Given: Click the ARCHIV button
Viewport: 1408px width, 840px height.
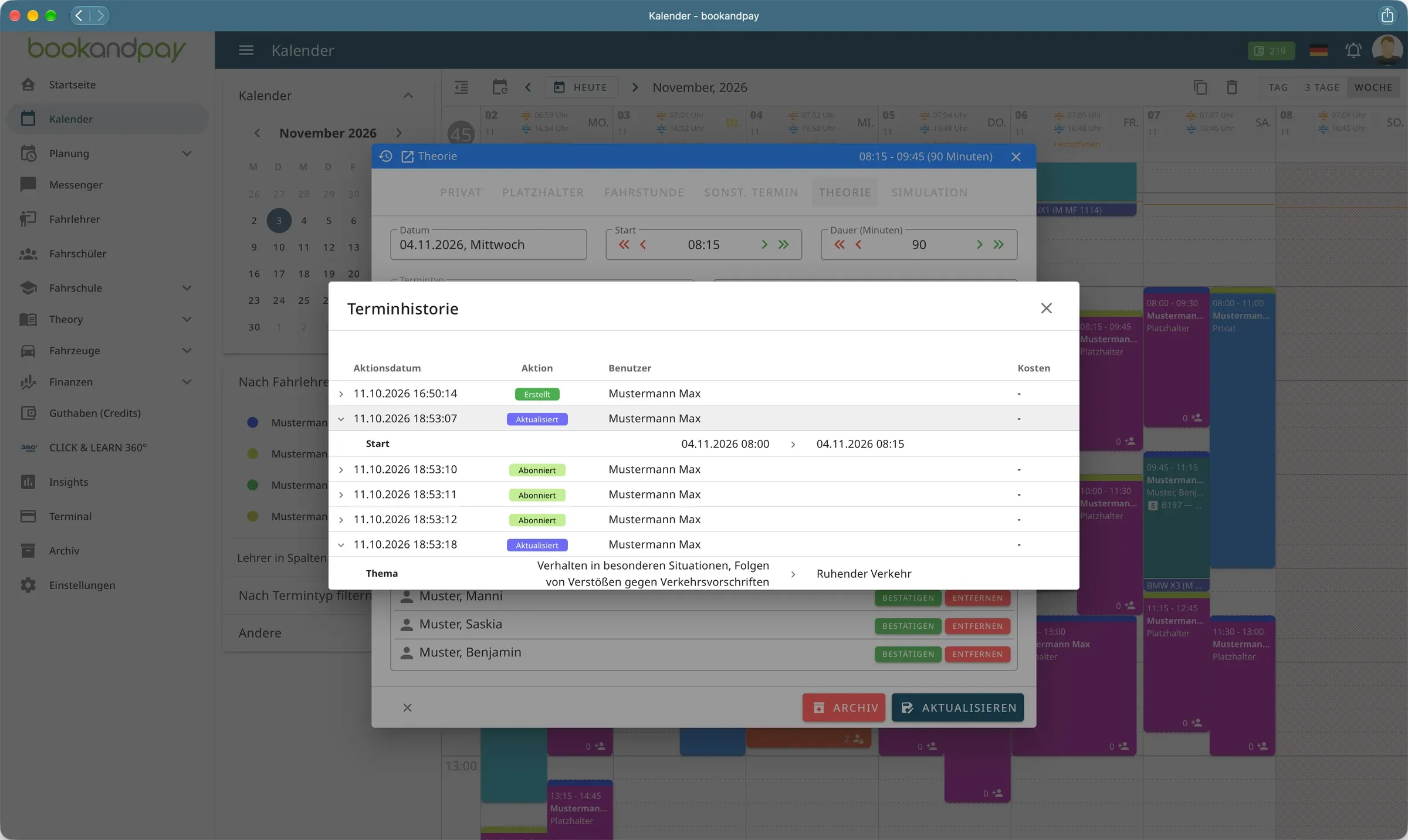Looking at the screenshot, I should pyautogui.click(x=844, y=708).
